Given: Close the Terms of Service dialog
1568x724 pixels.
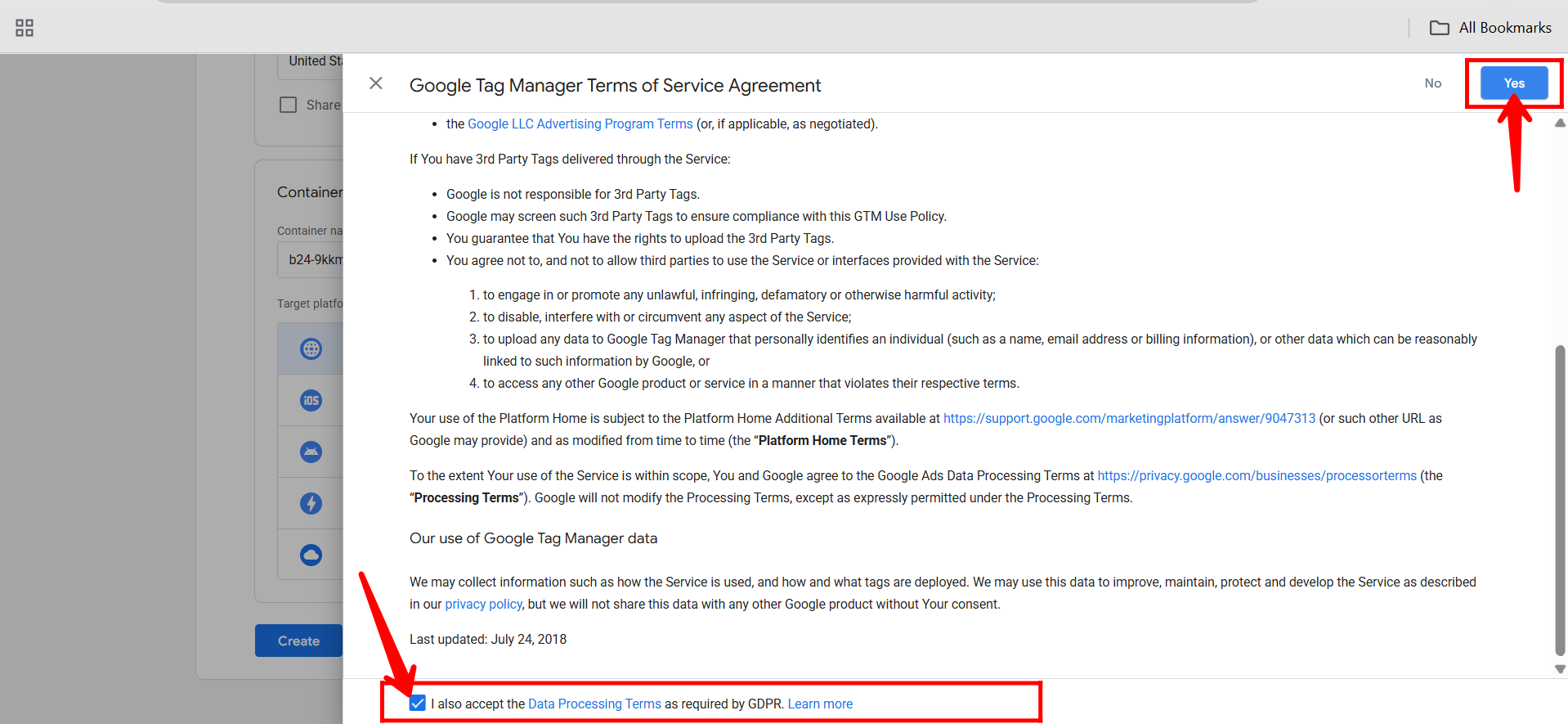Looking at the screenshot, I should click(x=376, y=83).
